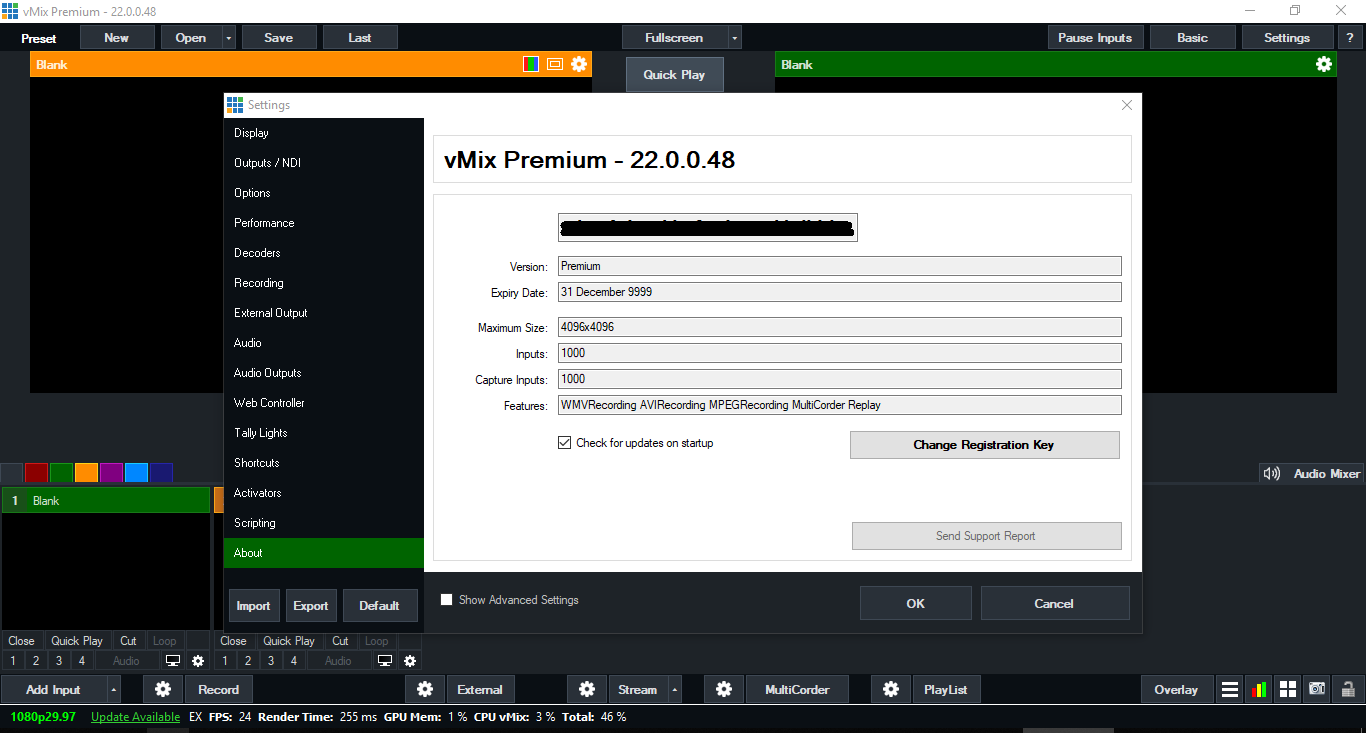
Task: Toggle Loop on Blank input 1
Action: [x=165, y=641]
